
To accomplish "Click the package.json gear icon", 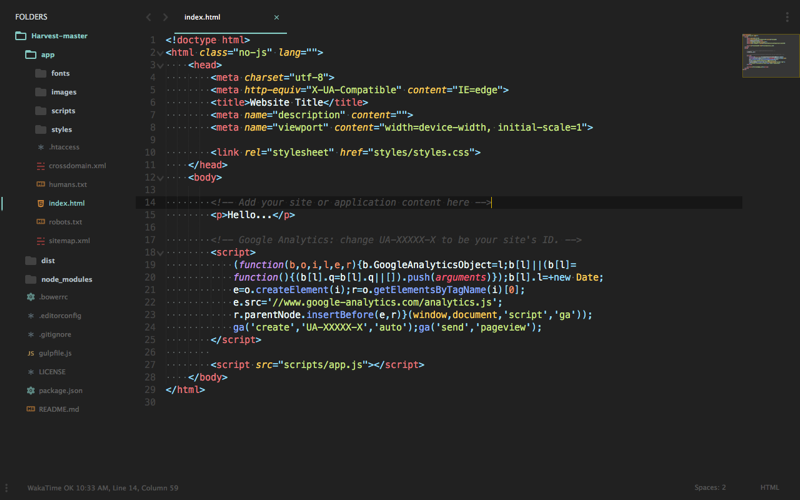I will (31, 390).
